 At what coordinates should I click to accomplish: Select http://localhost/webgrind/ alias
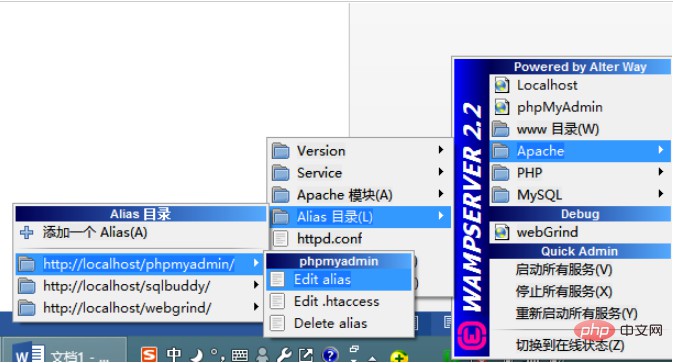coord(141,308)
